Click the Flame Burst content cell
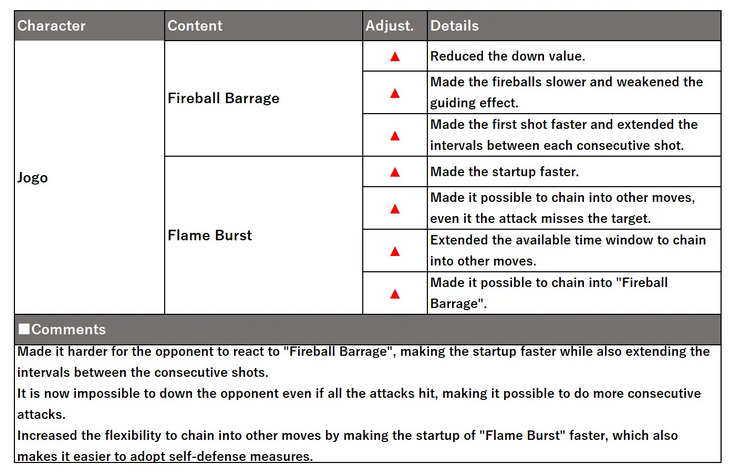The width and height of the screenshot is (744, 472). 263,235
